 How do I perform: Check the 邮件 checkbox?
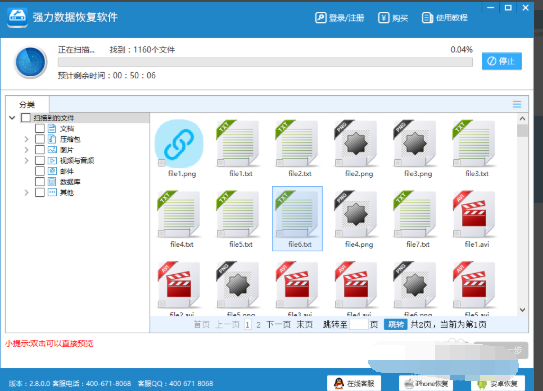coord(40,171)
